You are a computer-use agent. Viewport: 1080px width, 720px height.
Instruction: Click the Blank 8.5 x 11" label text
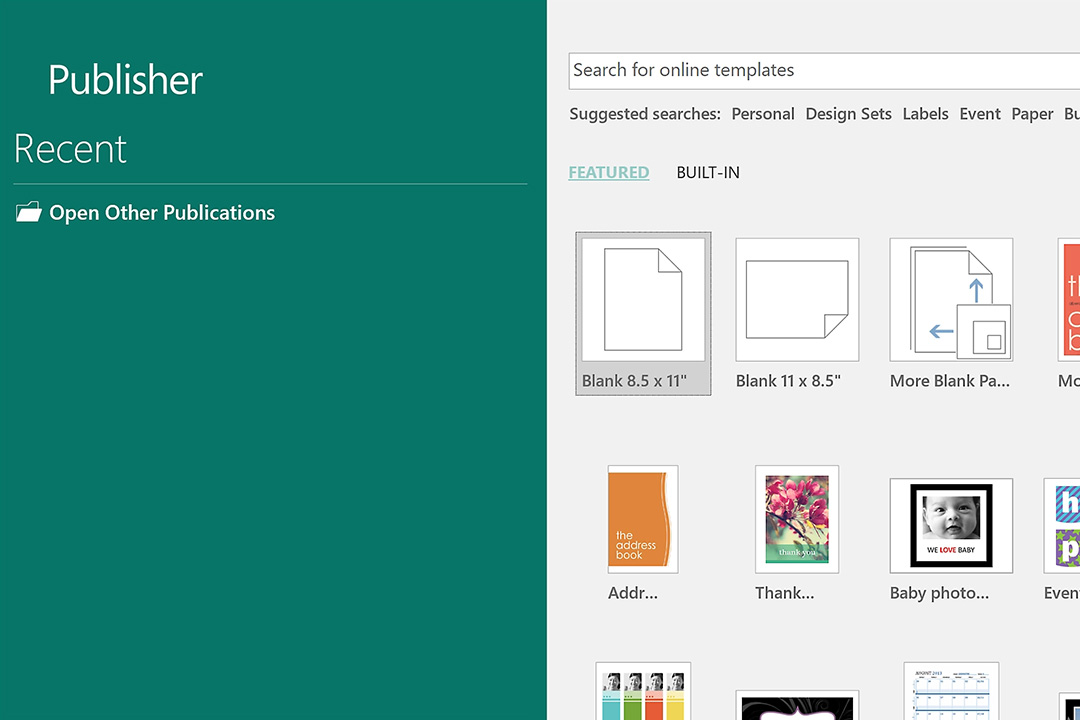634,381
